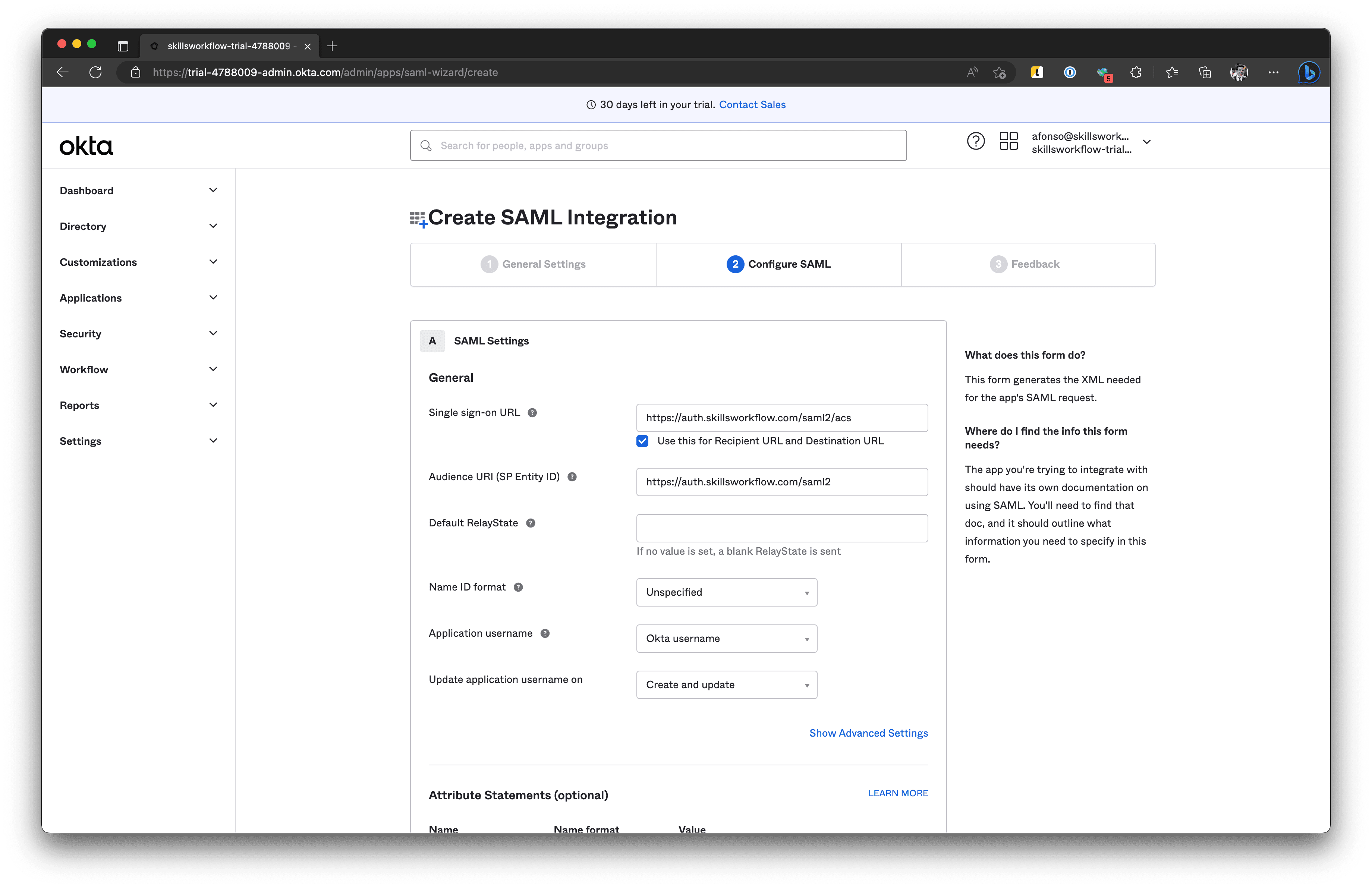Reload the current page
The height and width of the screenshot is (888, 1372).
(96, 72)
